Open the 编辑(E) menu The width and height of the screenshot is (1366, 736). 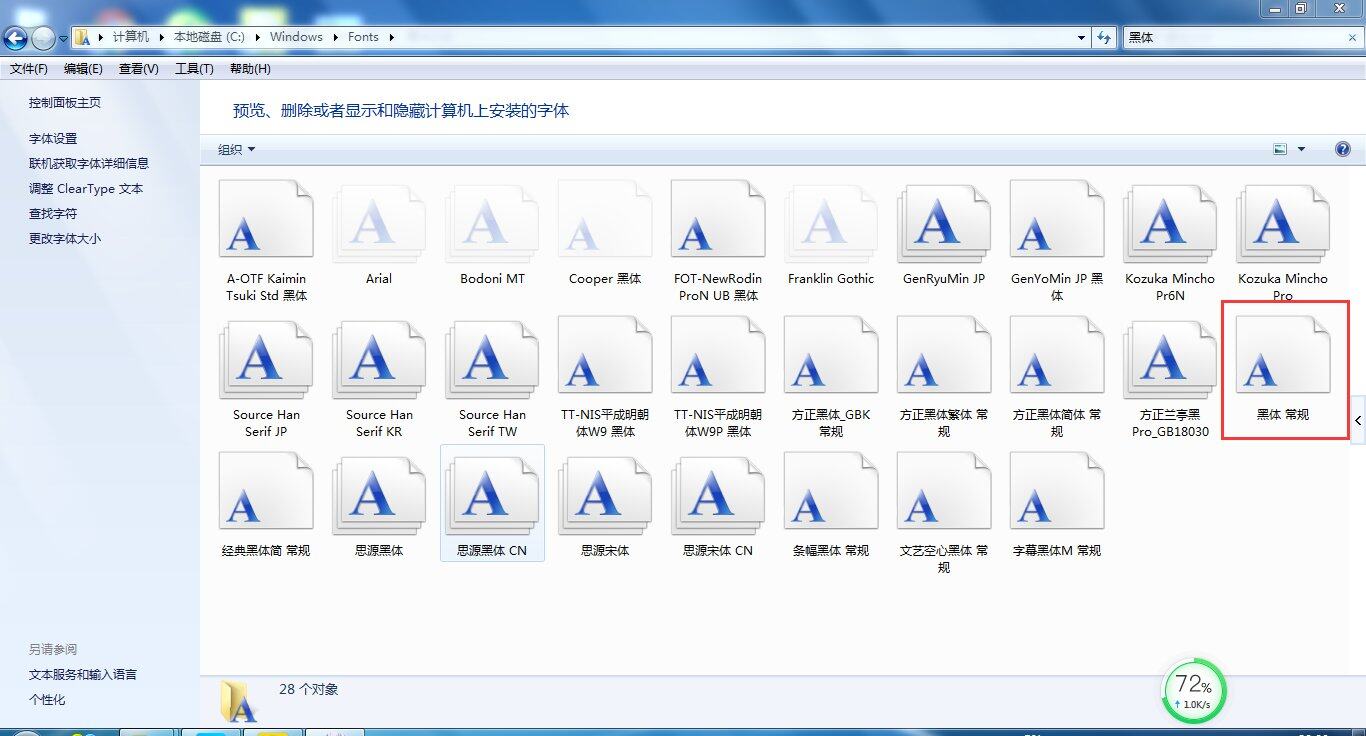click(x=83, y=69)
